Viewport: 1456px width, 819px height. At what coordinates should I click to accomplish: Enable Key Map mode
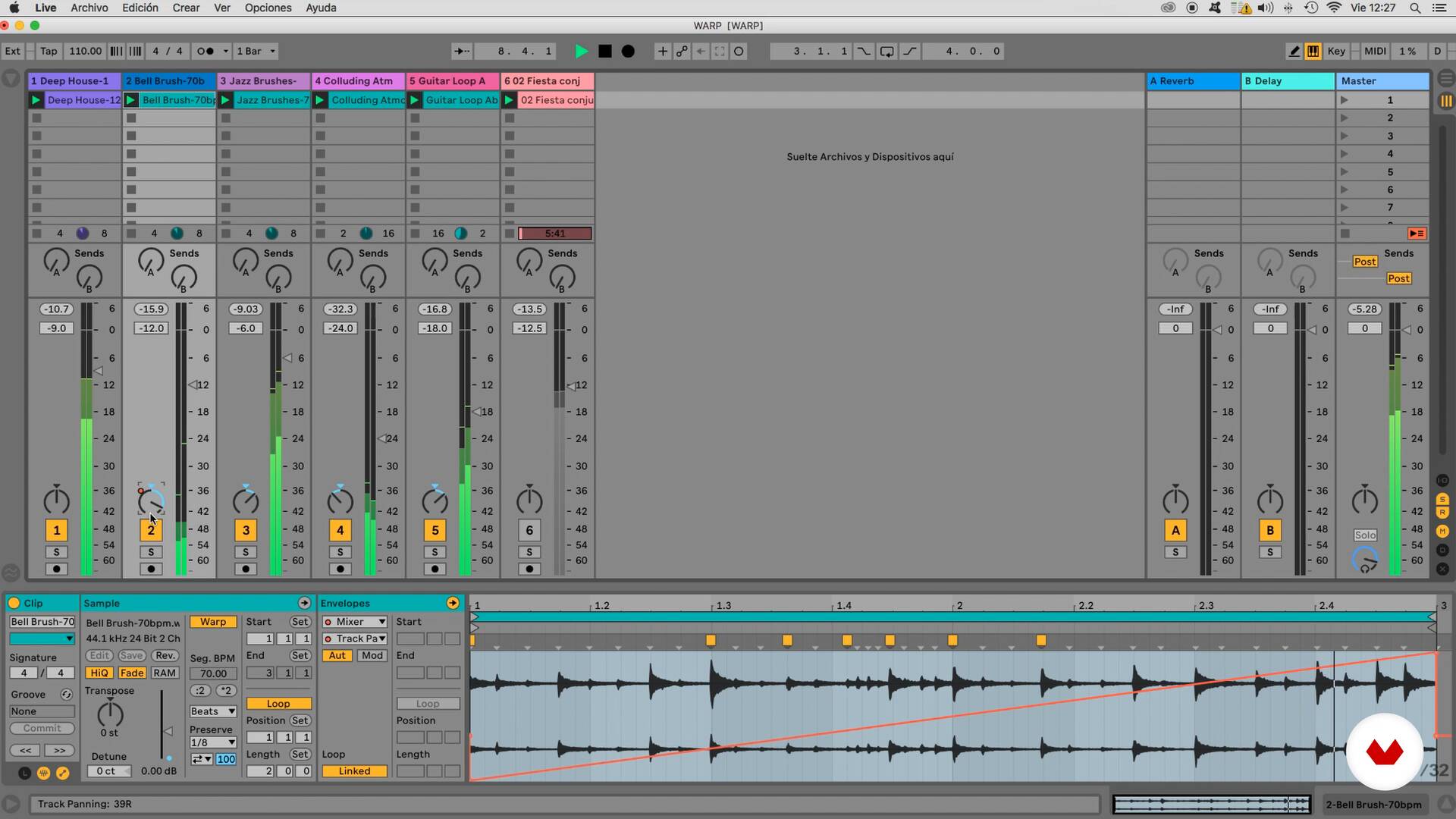(x=1336, y=51)
